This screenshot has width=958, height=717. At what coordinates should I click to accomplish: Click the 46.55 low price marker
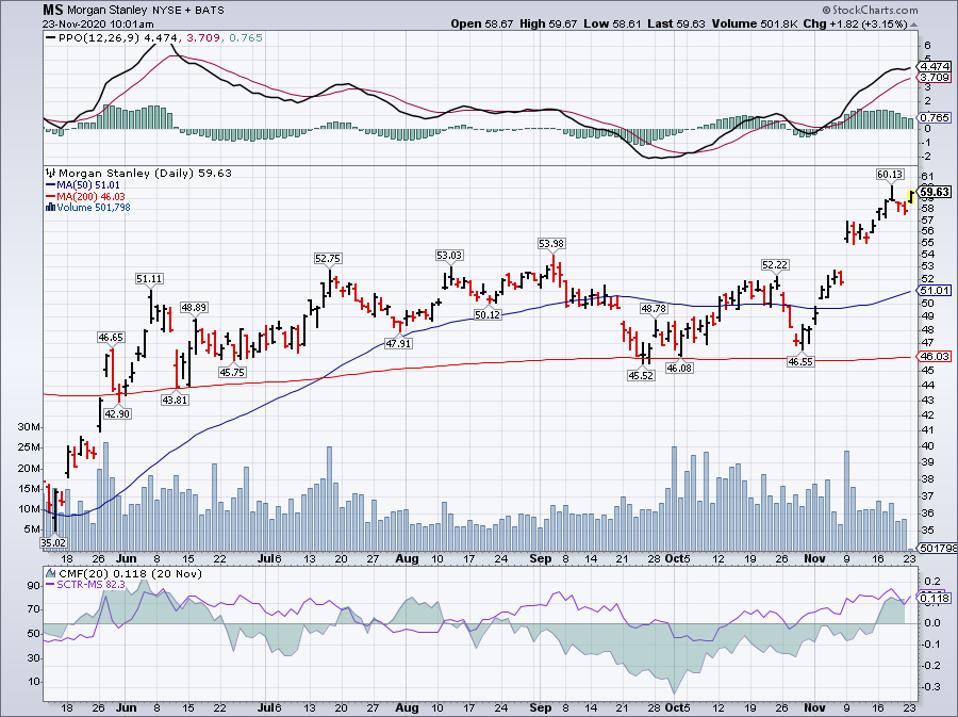800,362
